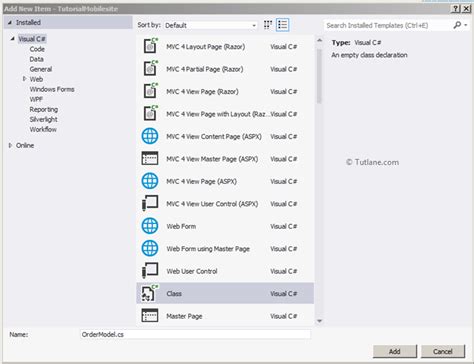474x364 pixels.
Task: Click the MVC 4 View Page with Layout icon
Action: pos(150,113)
